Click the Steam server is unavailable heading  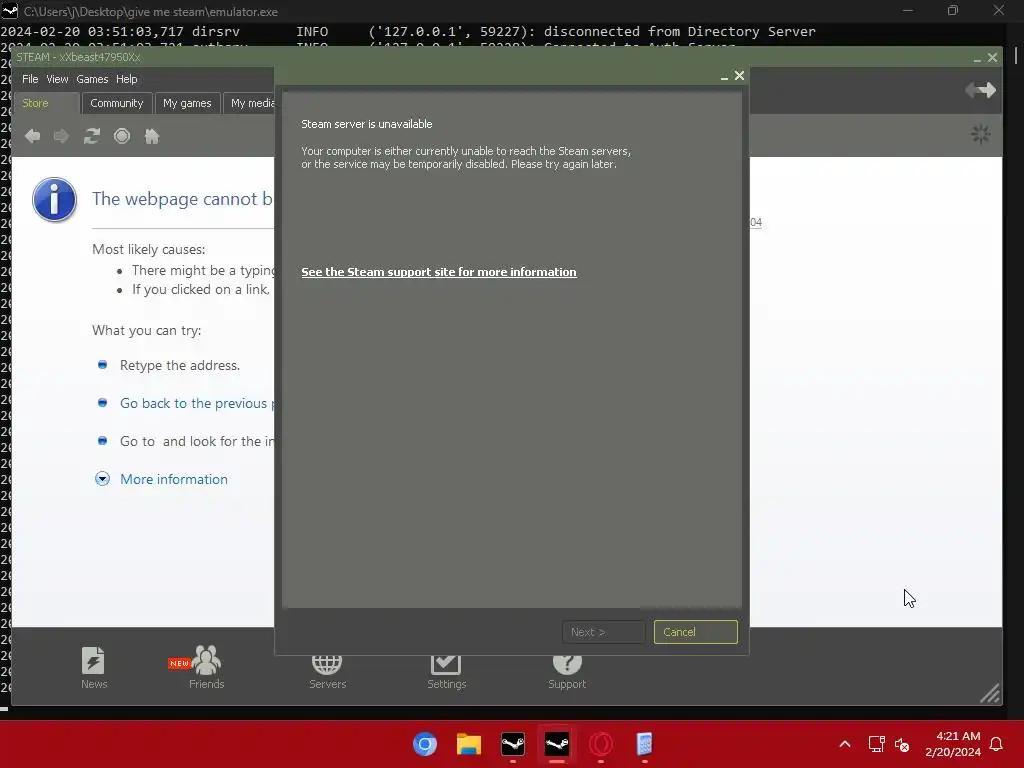tap(366, 124)
